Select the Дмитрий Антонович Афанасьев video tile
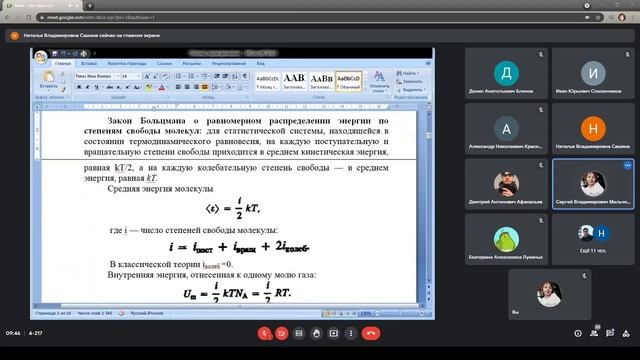The image size is (640, 360). click(x=506, y=184)
